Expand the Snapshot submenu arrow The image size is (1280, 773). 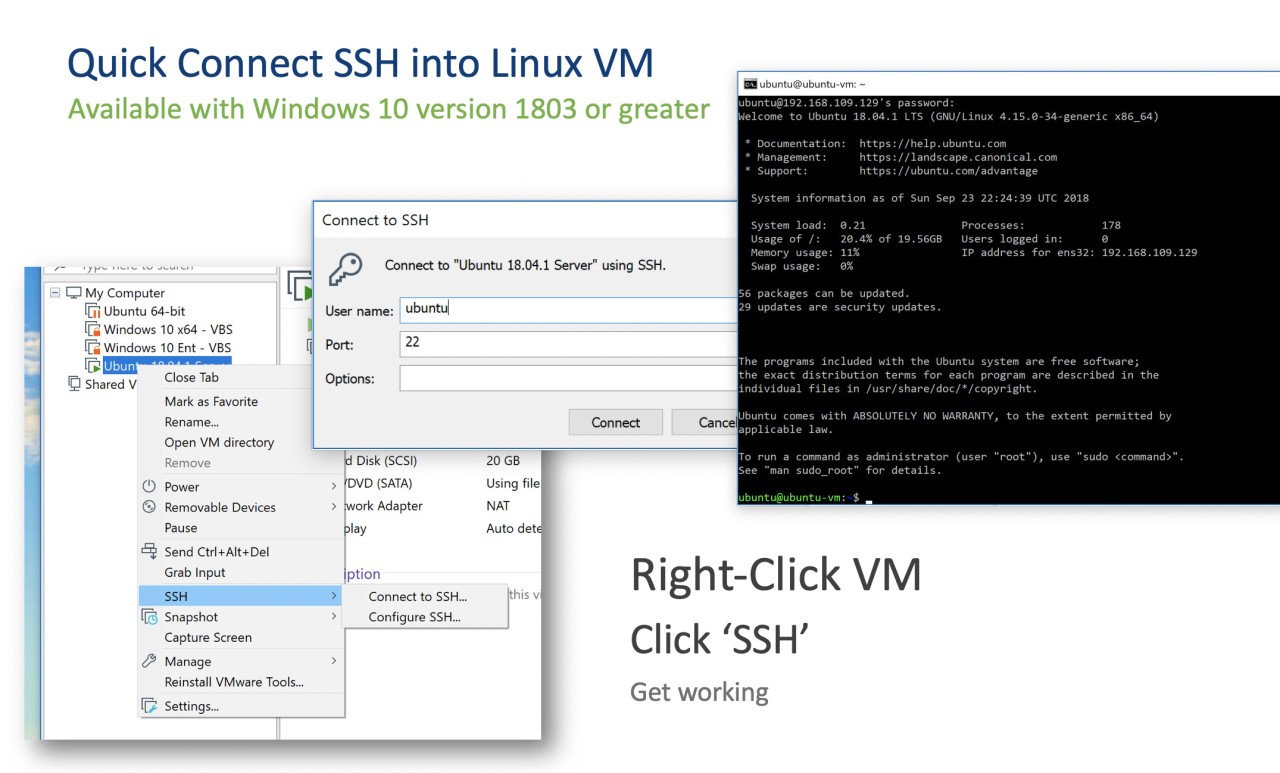334,617
